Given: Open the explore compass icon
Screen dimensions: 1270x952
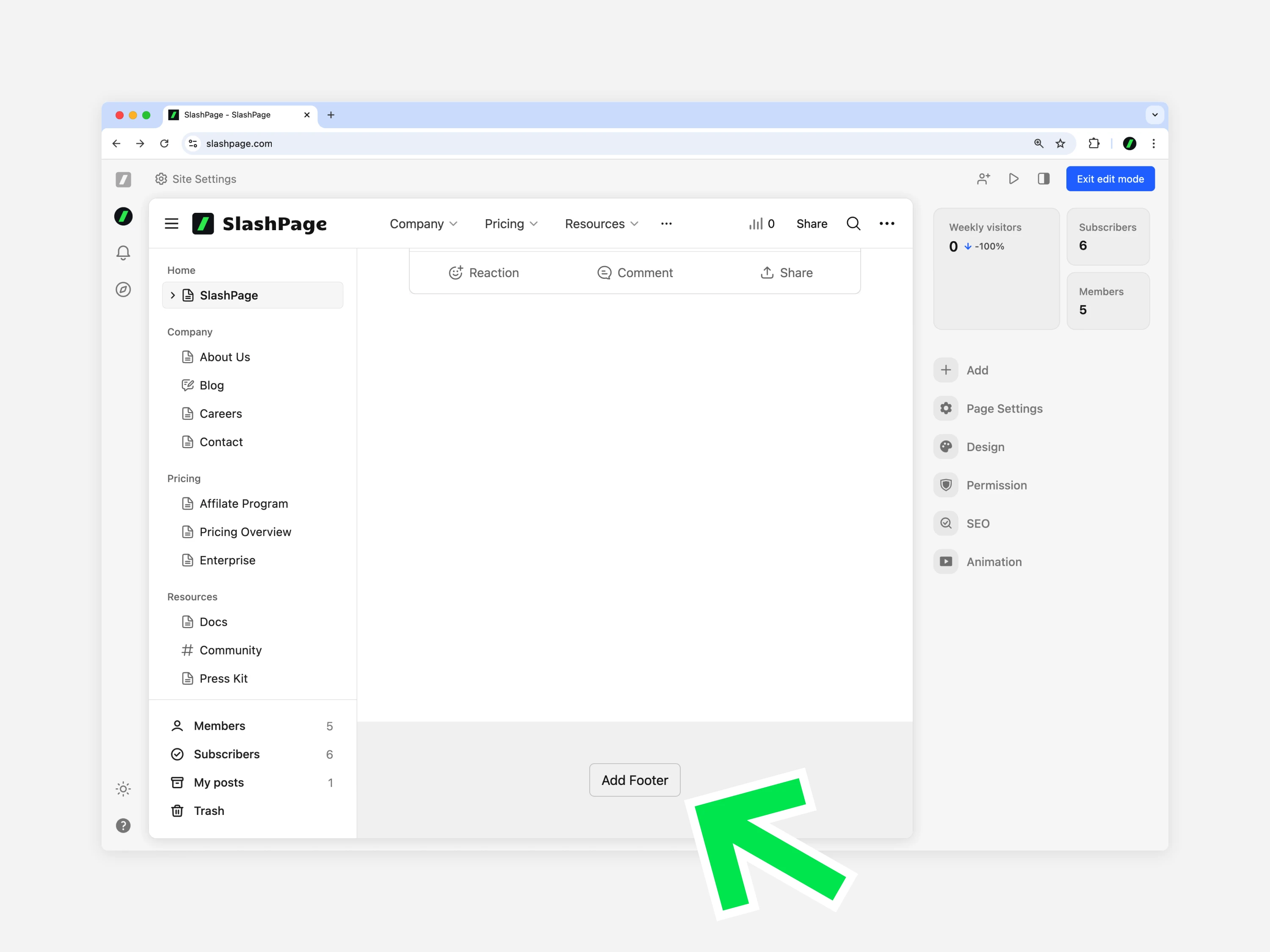Looking at the screenshot, I should [x=124, y=290].
